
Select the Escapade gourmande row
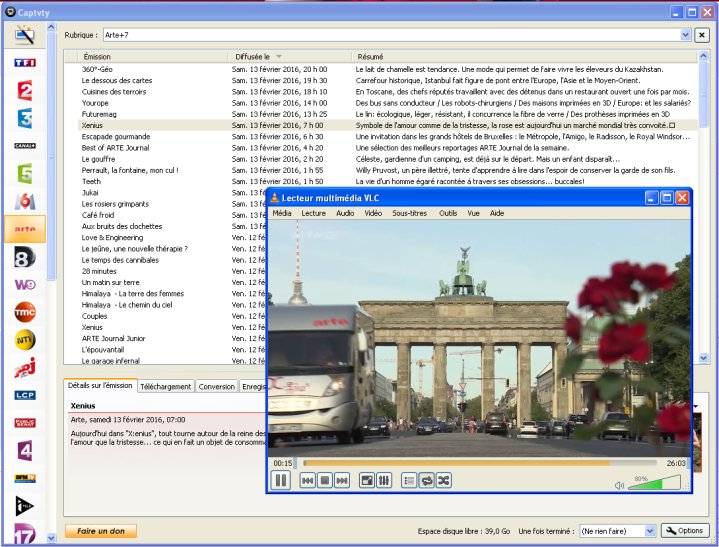pyautogui.click(x=388, y=137)
